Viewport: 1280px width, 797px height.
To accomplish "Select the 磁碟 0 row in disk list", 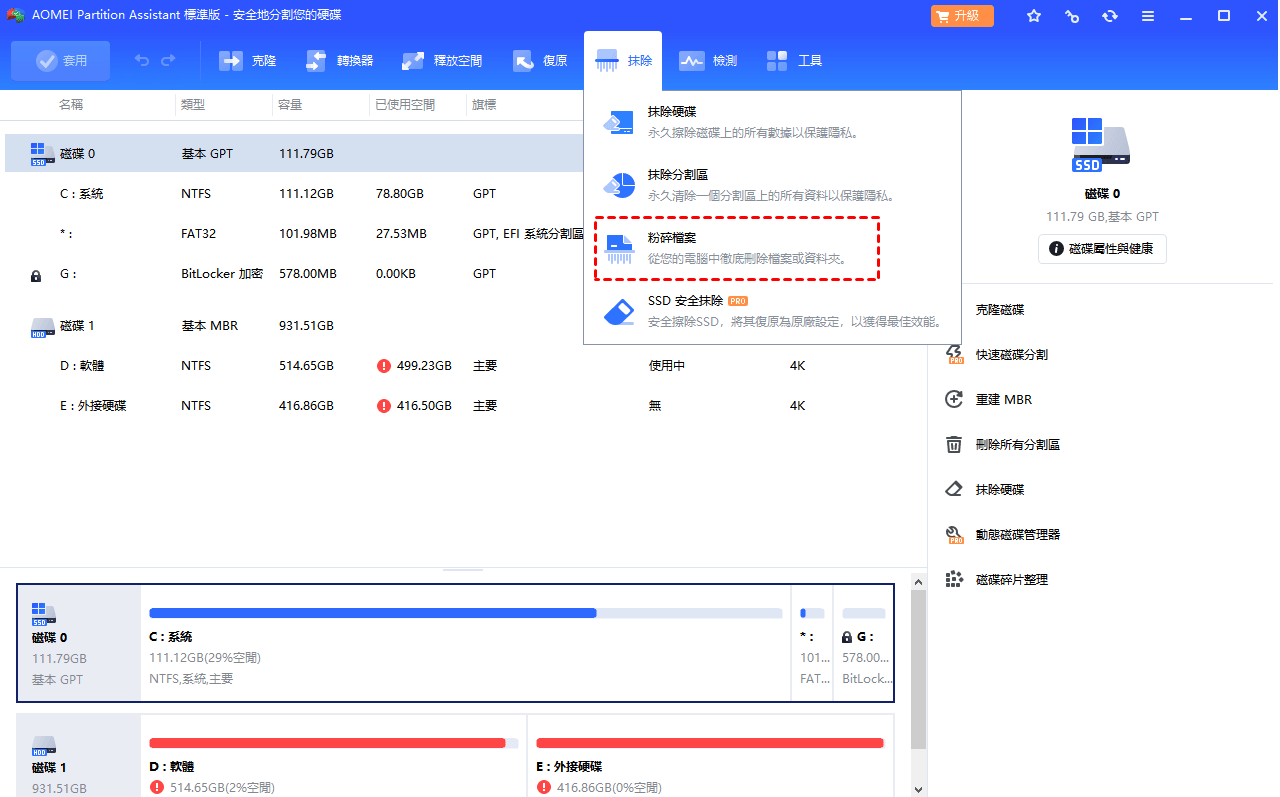I will (294, 154).
